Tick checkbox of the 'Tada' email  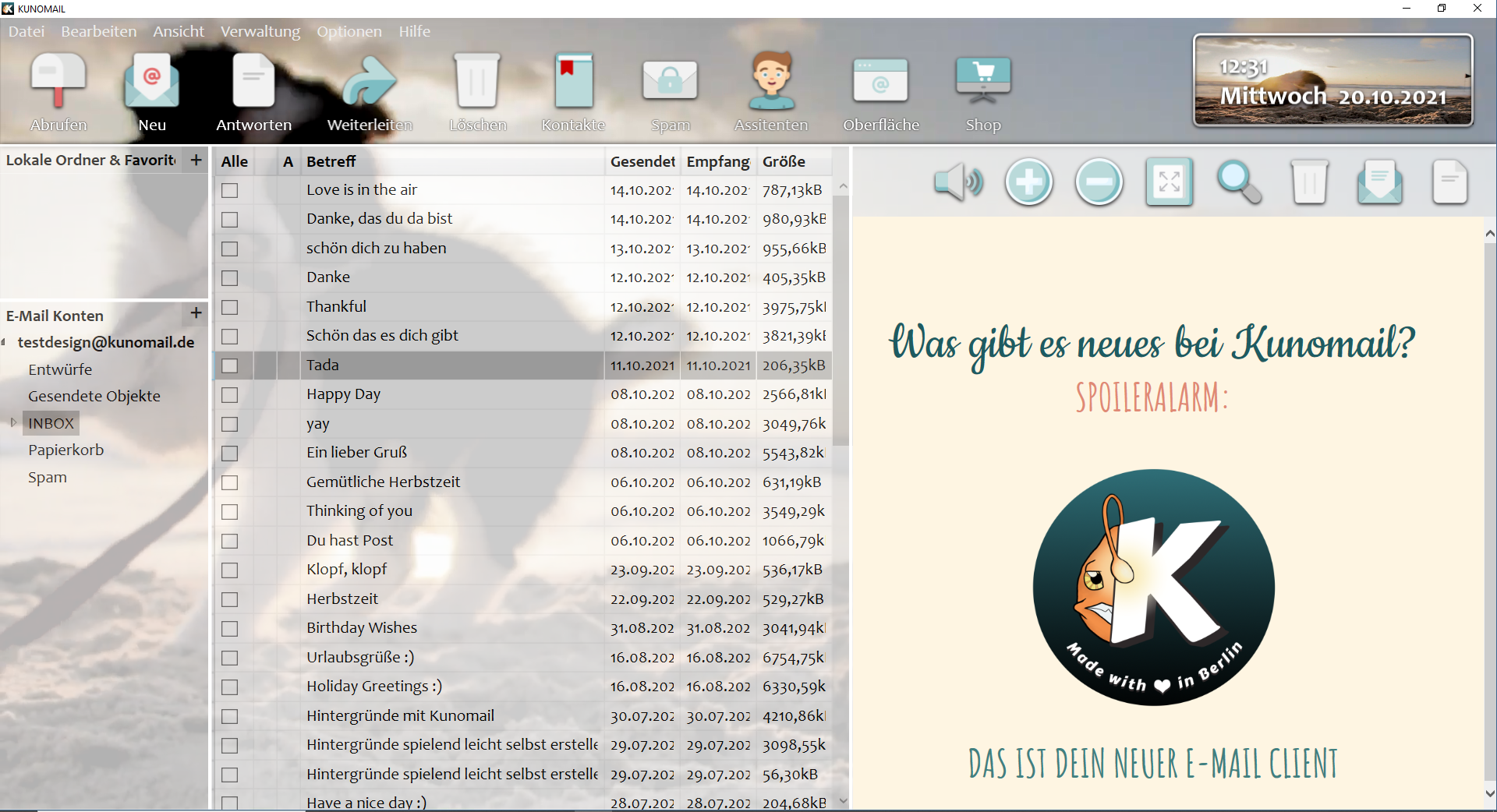click(x=229, y=365)
